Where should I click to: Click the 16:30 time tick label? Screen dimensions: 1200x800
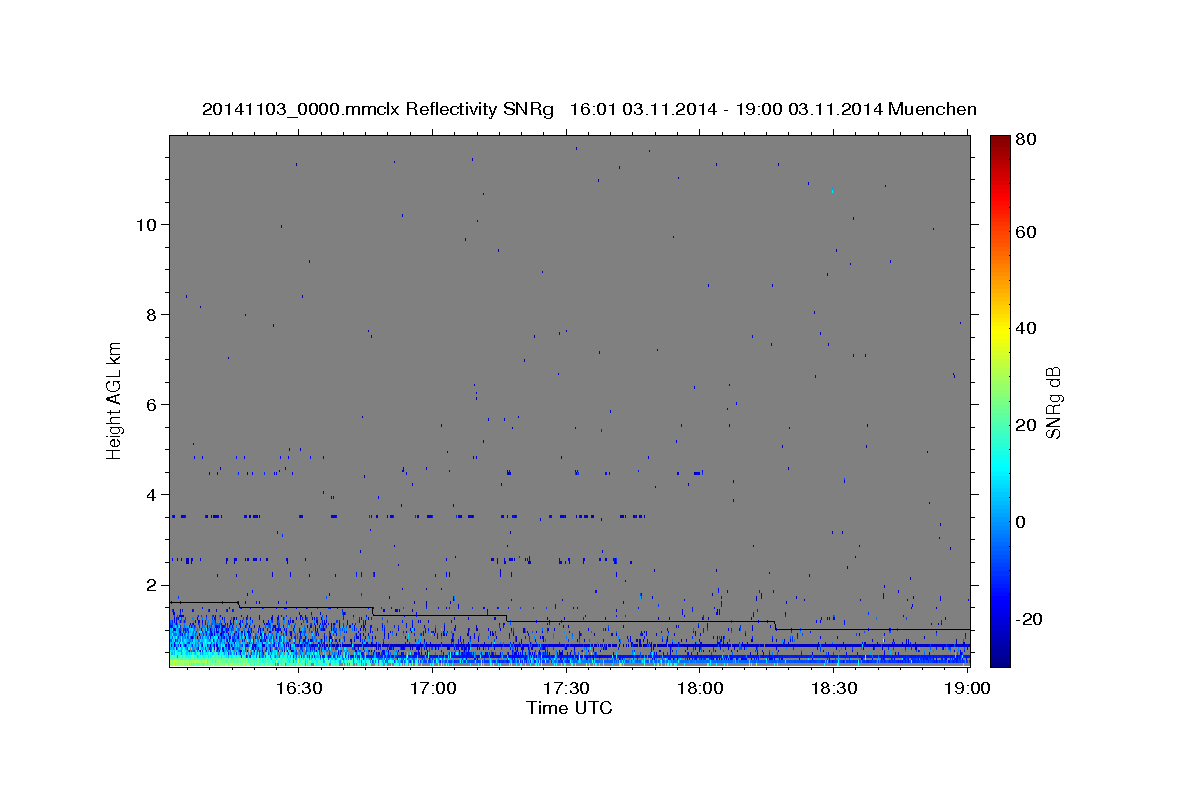pos(298,688)
